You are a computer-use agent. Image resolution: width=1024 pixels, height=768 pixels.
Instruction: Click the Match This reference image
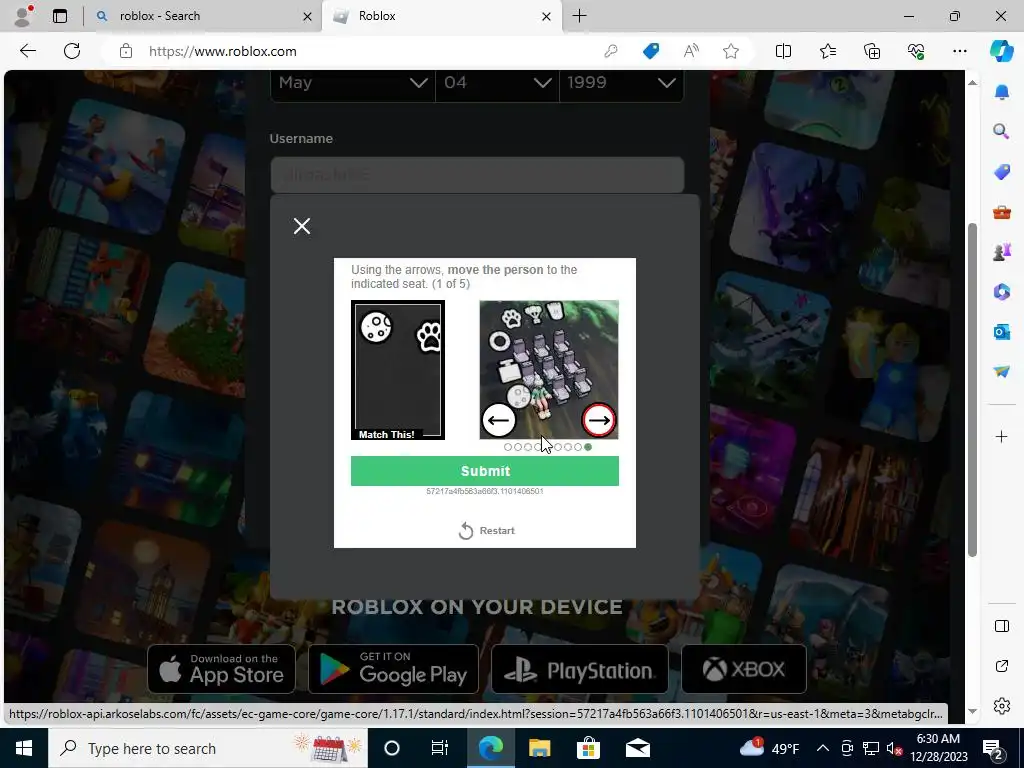coord(398,370)
